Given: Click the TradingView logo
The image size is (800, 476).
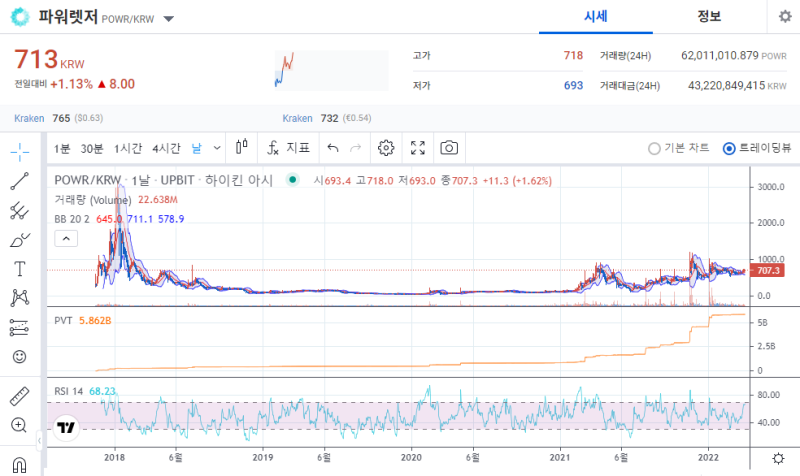Looking at the screenshot, I should (x=66, y=428).
